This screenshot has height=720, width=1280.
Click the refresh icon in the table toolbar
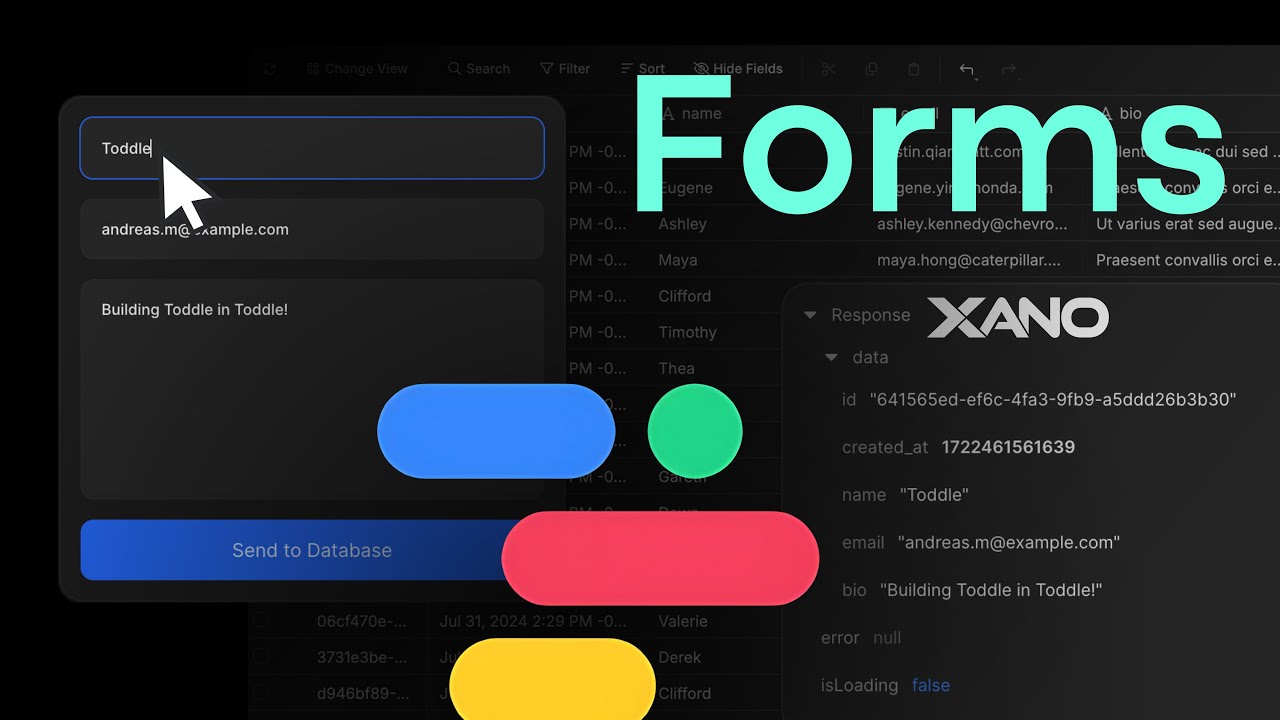pos(269,69)
